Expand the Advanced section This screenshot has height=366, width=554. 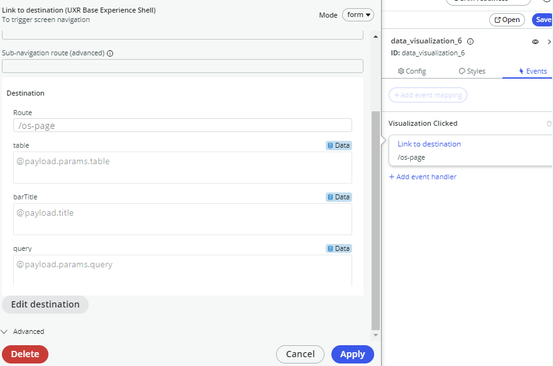coord(23,332)
